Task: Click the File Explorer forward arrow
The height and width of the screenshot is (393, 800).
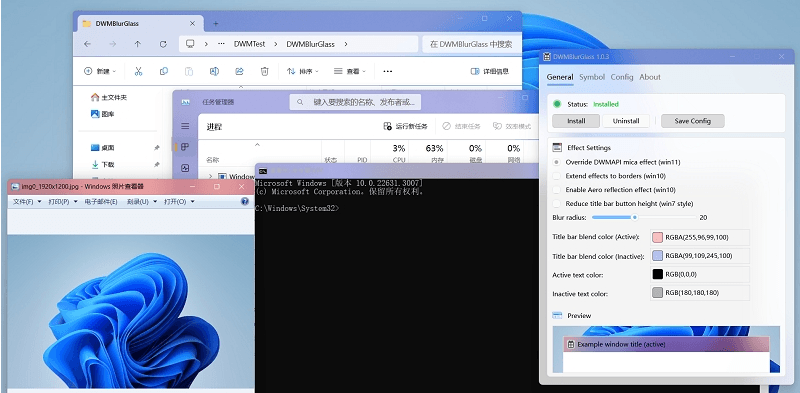Action: coord(112,44)
